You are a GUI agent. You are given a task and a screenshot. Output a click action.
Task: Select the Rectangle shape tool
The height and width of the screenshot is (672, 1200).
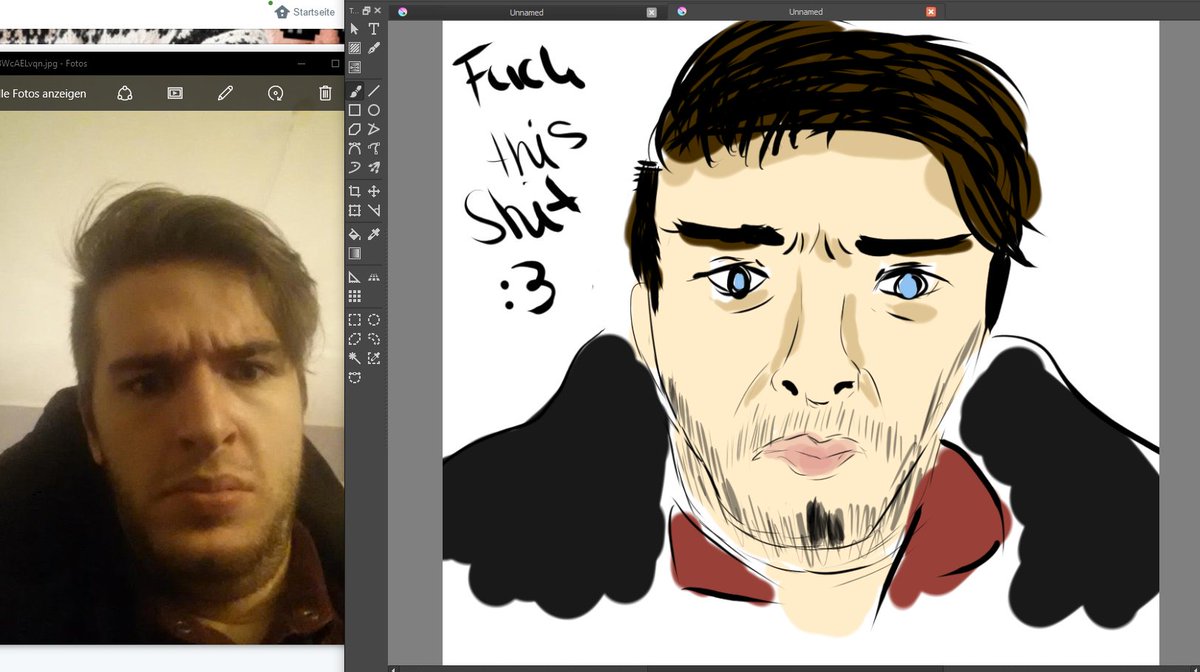tap(354, 110)
